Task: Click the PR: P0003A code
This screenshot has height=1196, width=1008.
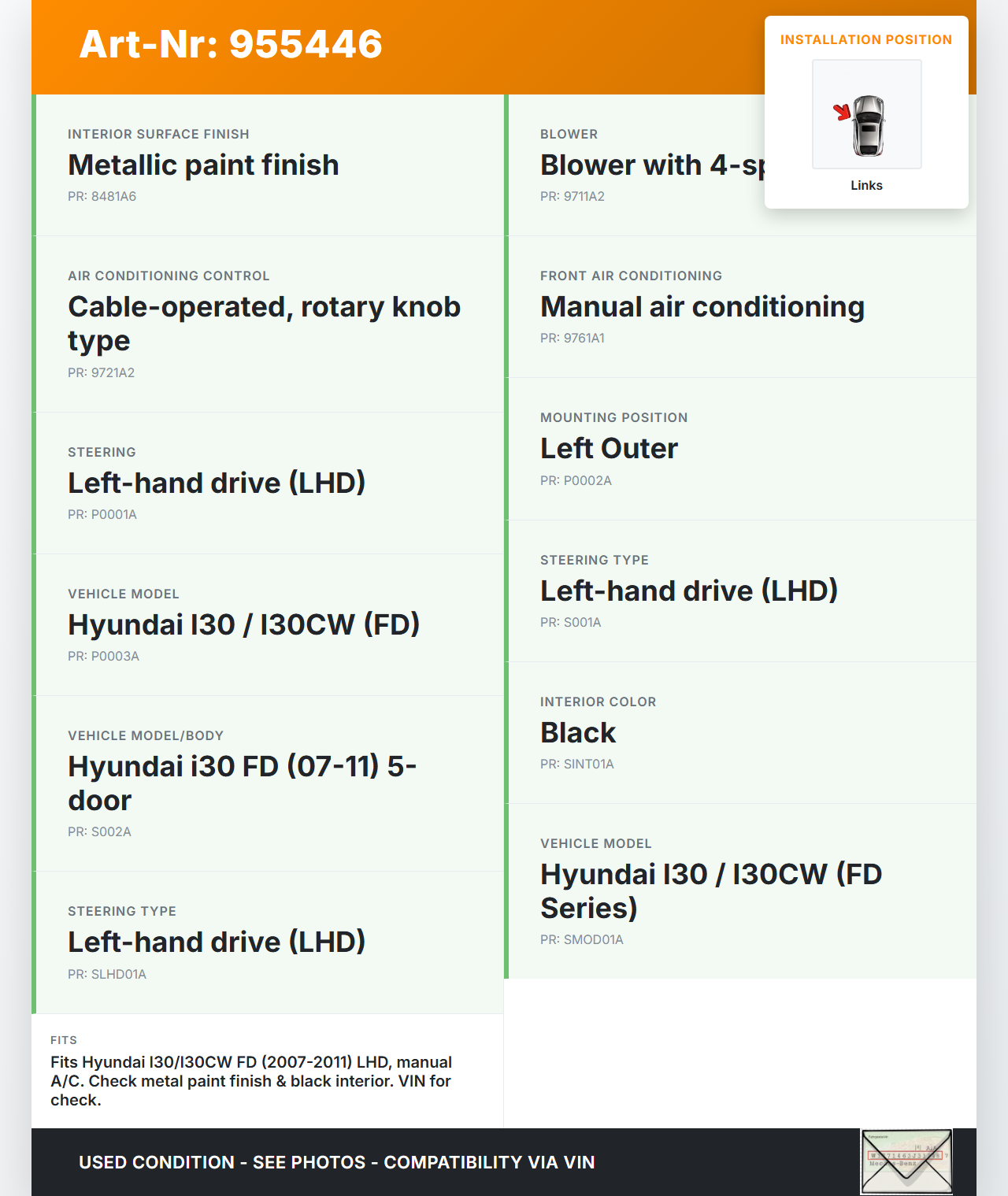Action: pos(103,657)
